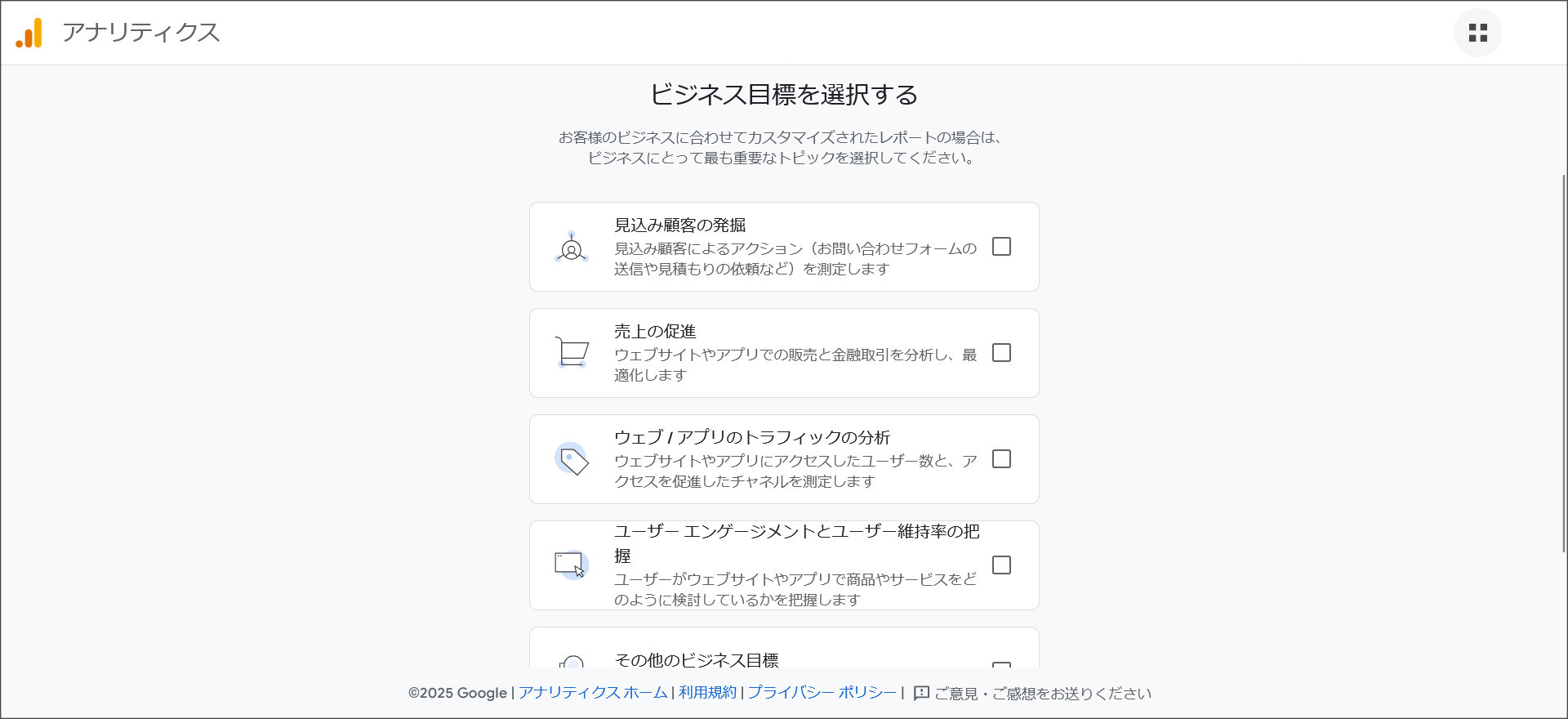Click the Google Analytics logo icon
The image size is (1568, 719).
pyautogui.click(x=29, y=33)
